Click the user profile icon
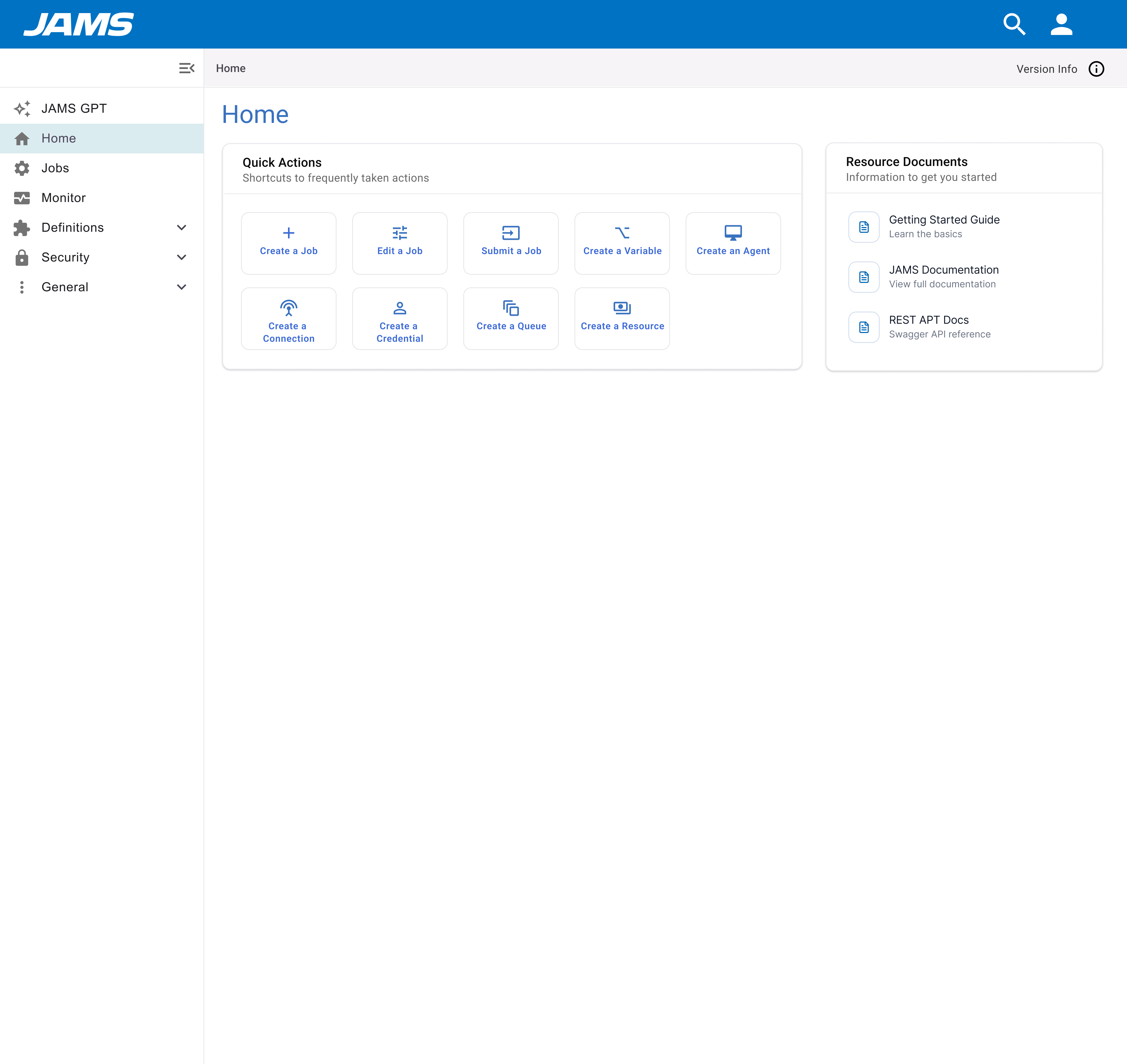 (x=1061, y=24)
